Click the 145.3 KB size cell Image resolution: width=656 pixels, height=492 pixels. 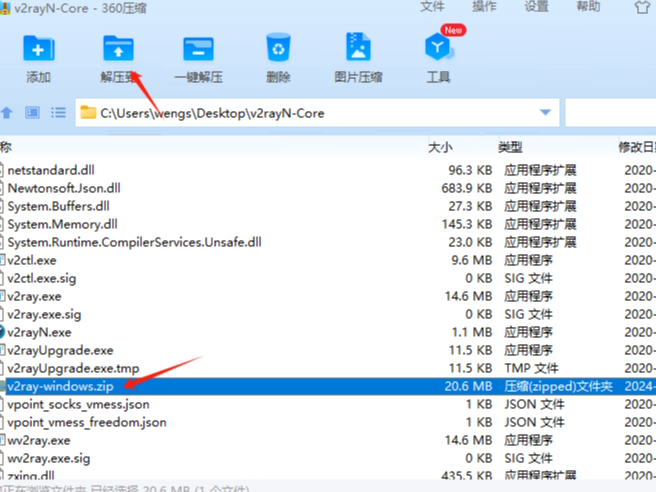(467, 224)
